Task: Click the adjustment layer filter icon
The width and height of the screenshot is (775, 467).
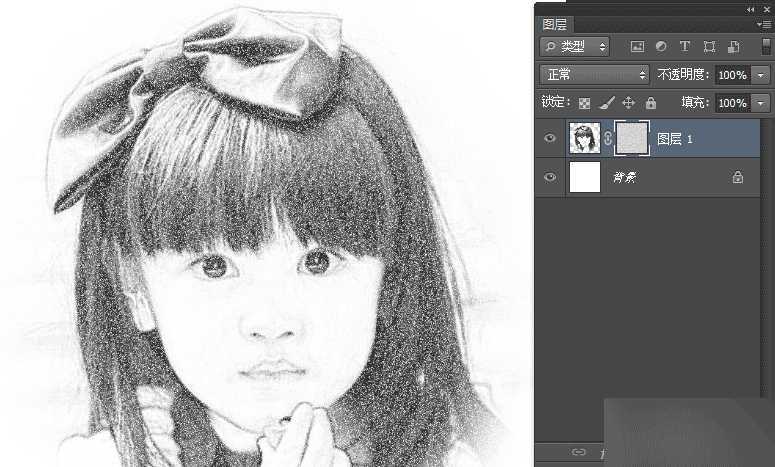Action: (x=661, y=46)
